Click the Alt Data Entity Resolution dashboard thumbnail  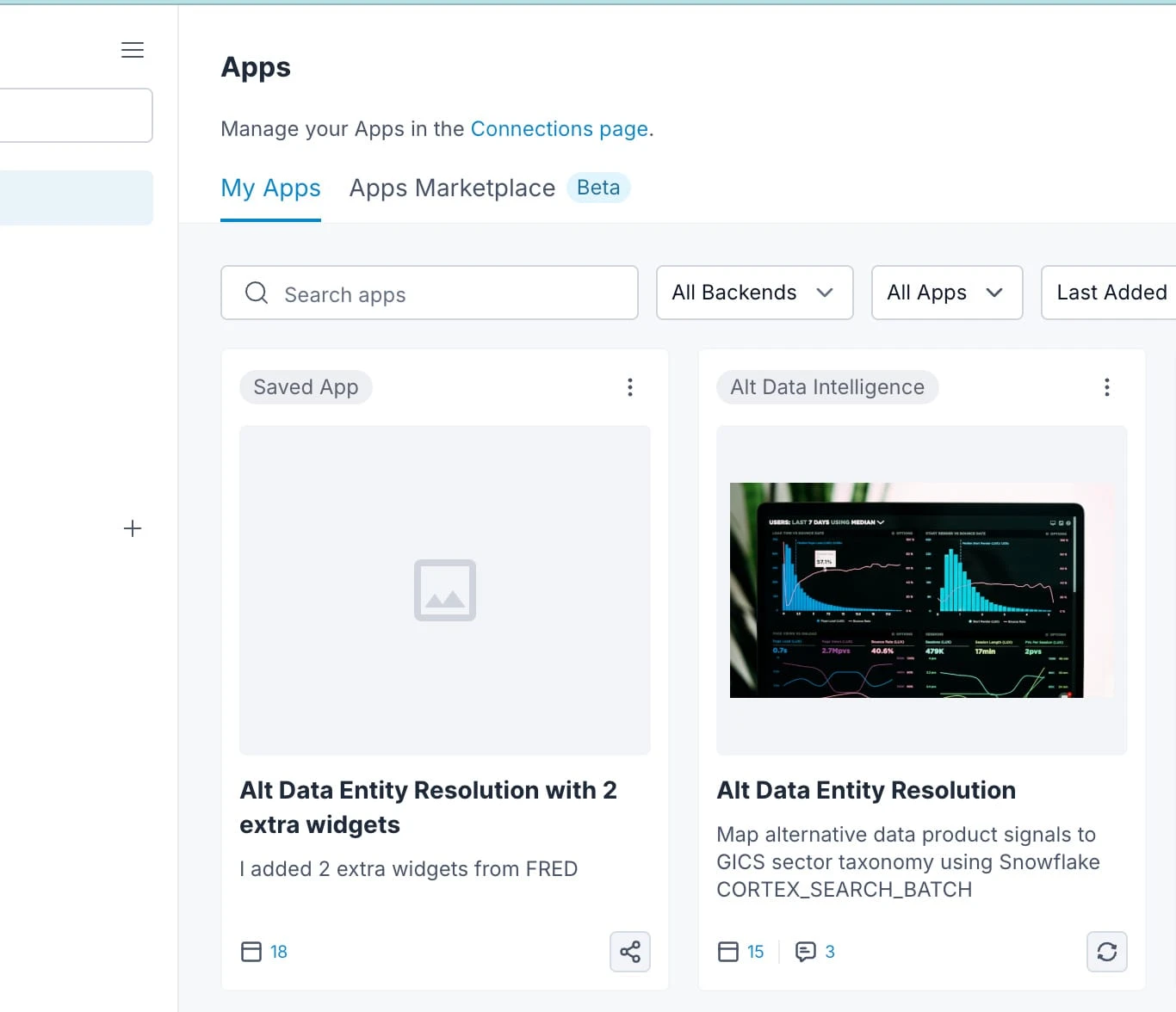[x=921, y=590]
